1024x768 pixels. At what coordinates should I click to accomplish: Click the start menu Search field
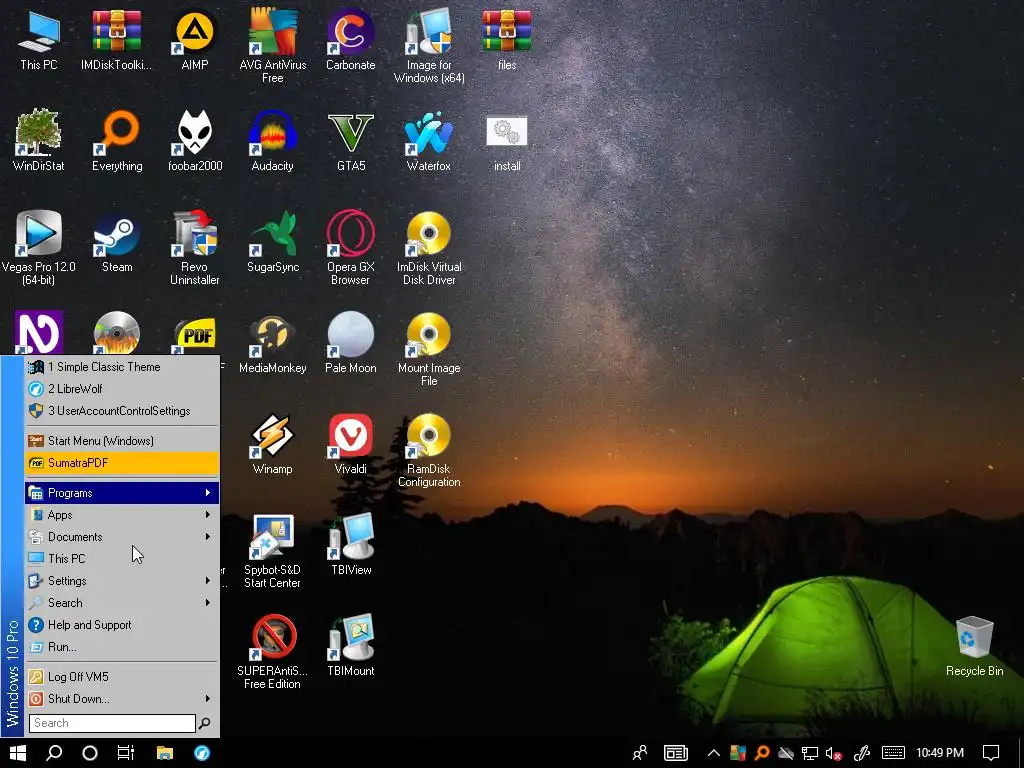click(x=112, y=723)
